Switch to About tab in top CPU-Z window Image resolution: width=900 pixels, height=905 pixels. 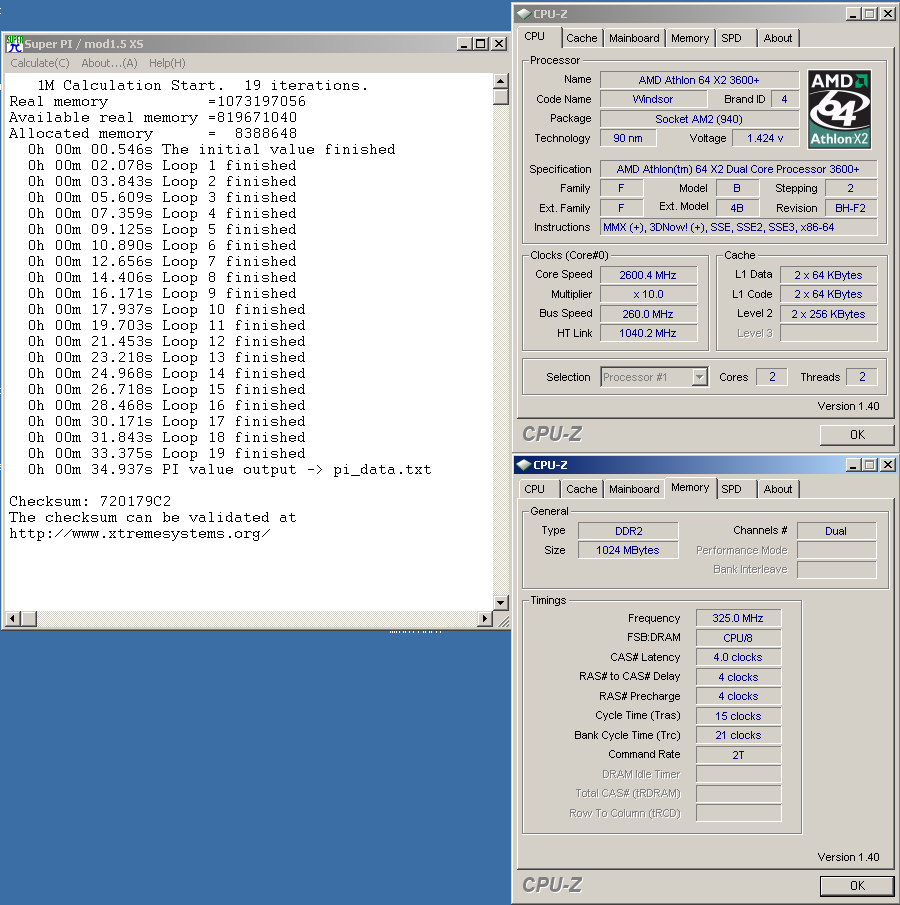coord(778,38)
